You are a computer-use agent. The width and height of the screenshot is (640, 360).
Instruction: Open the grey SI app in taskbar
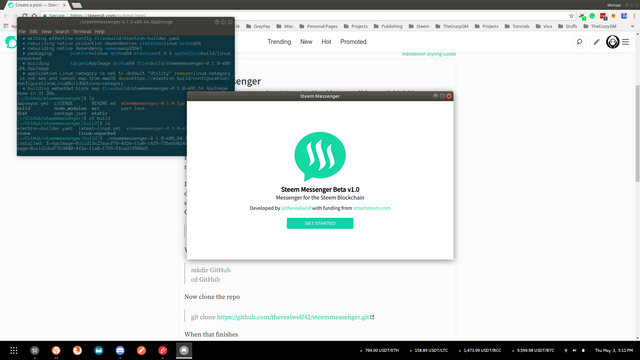click(x=35, y=350)
